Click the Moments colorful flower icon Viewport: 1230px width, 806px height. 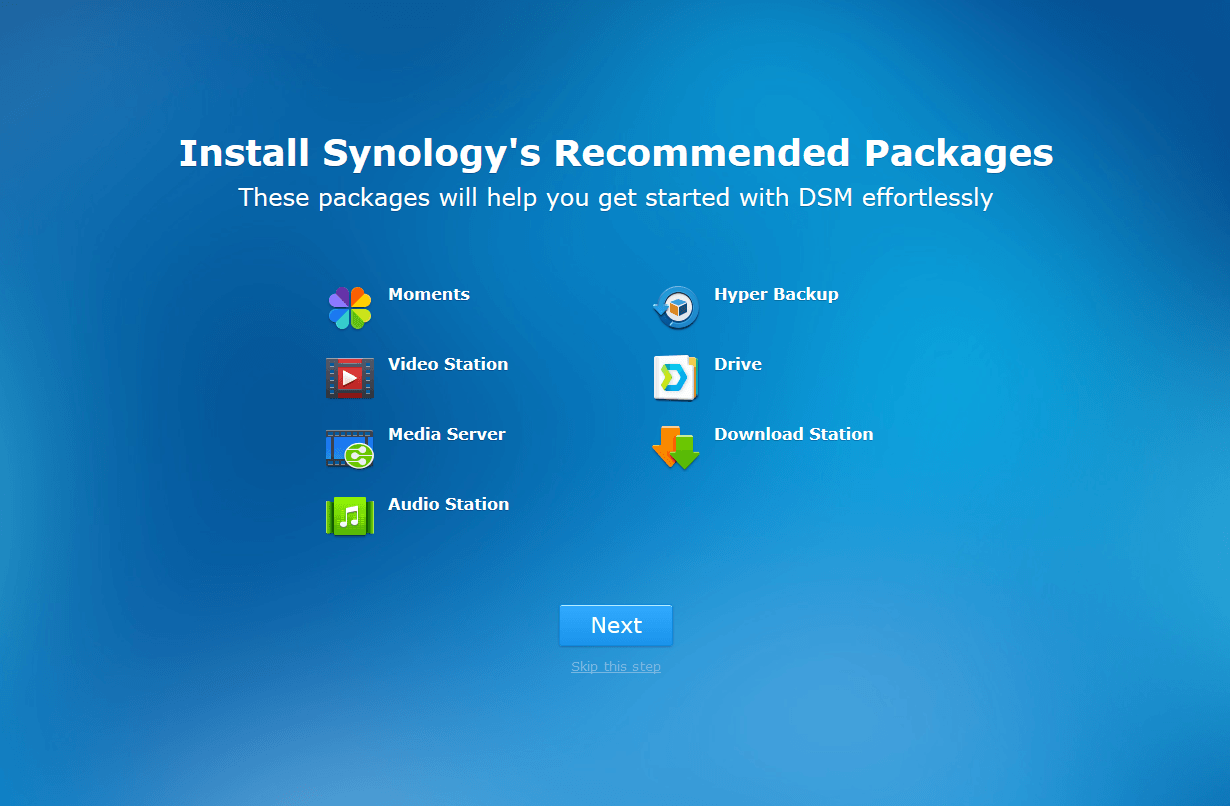(350, 308)
